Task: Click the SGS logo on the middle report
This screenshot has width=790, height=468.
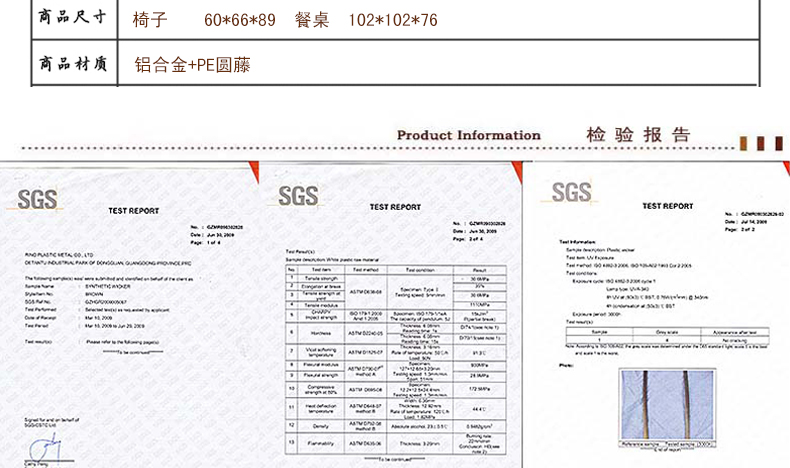Action: (299, 194)
